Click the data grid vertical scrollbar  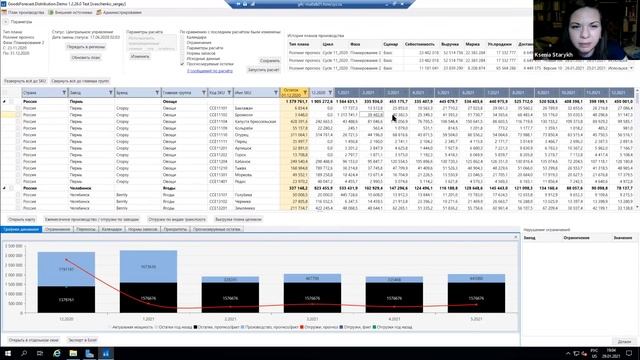point(637,149)
